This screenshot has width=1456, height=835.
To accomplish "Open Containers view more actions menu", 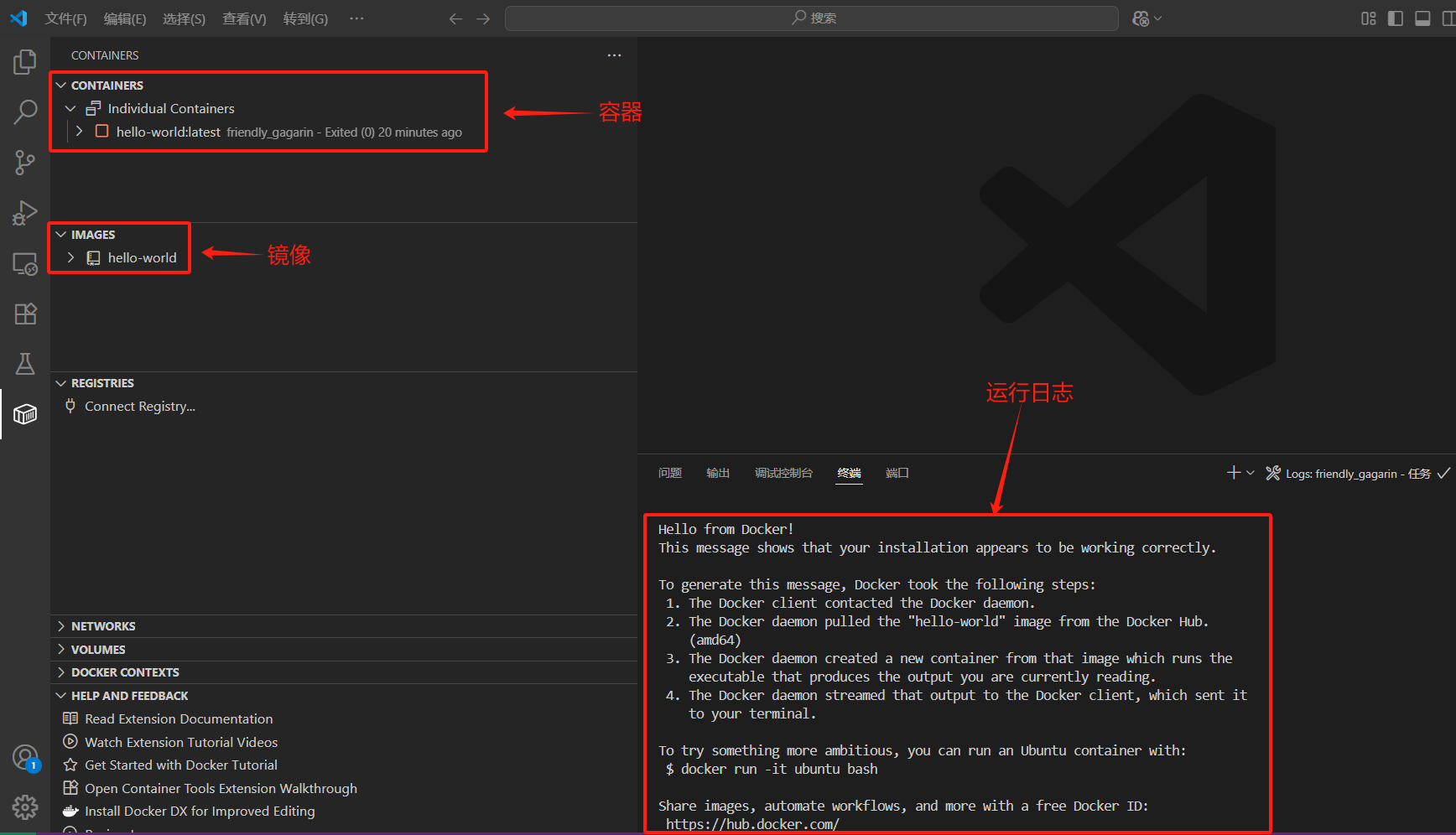I will (x=615, y=55).
